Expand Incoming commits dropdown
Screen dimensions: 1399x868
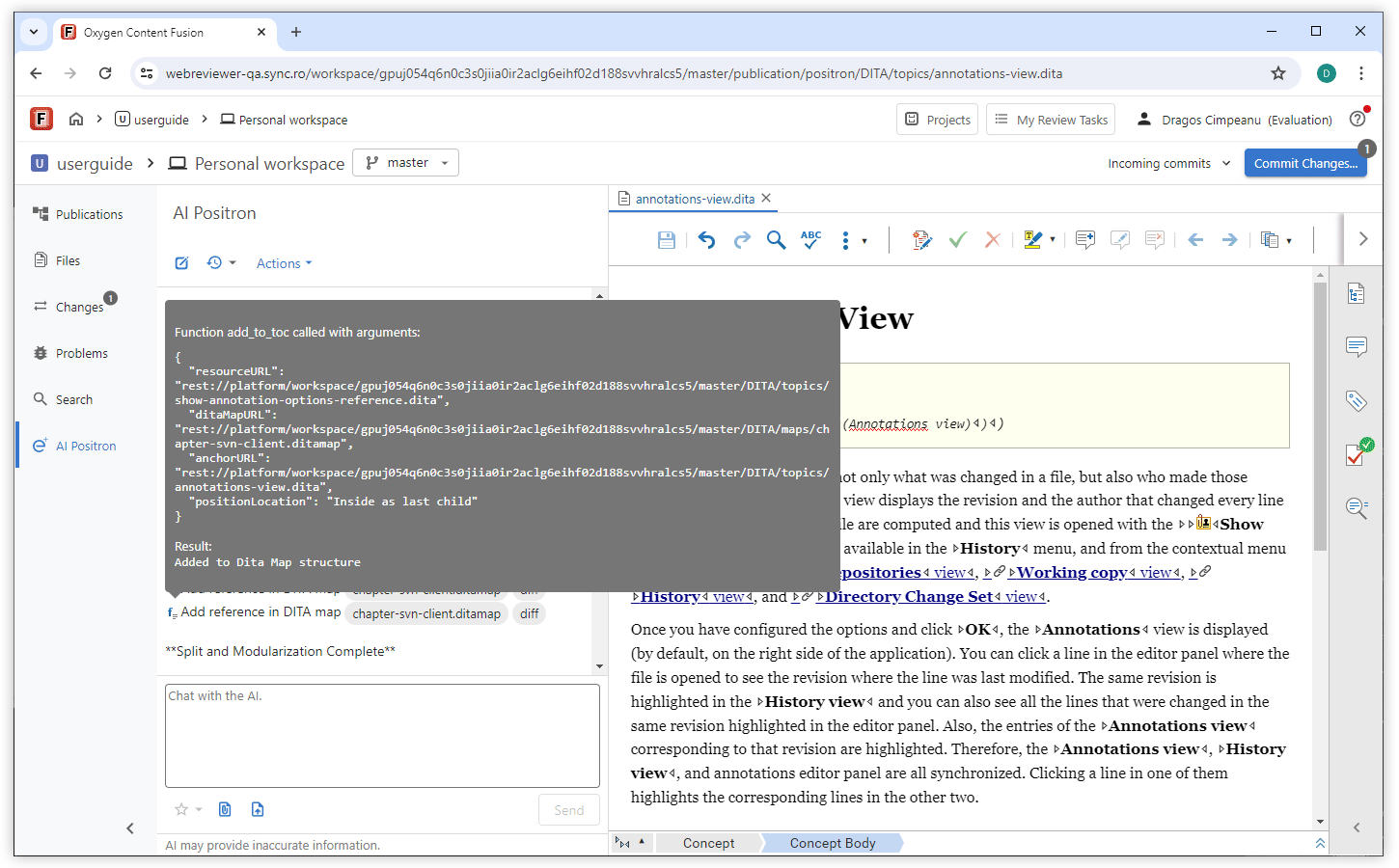click(1168, 164)
